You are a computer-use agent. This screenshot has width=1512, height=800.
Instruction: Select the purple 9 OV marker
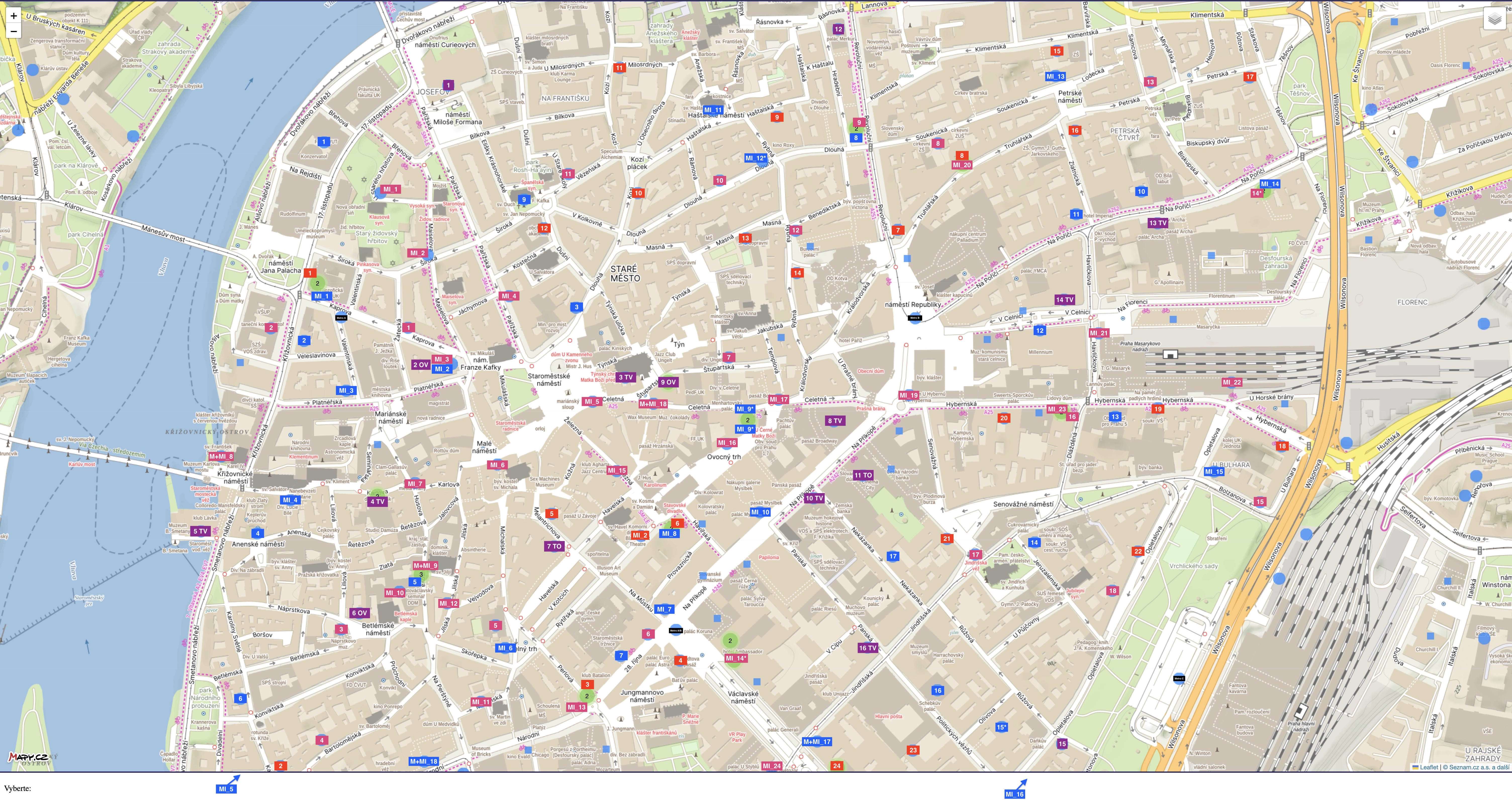tap(669, 382)
